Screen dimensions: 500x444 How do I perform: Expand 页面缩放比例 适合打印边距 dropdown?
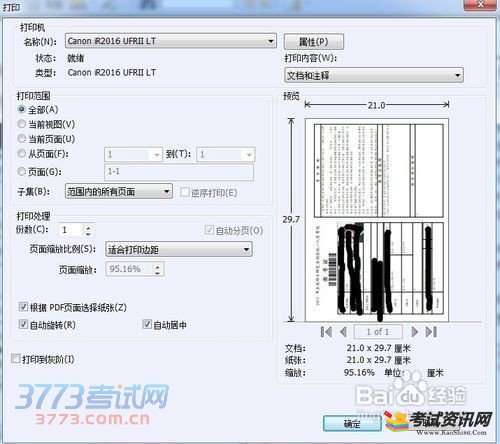[179, 249]
